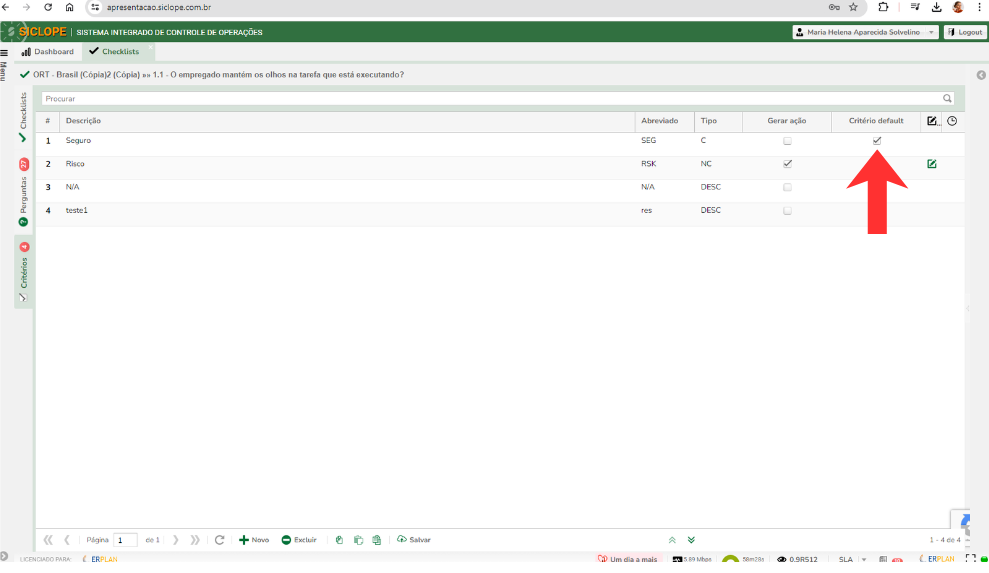Go to the last page using double-arrow icon
Screen dimensions: 989x573
[195, 540]
